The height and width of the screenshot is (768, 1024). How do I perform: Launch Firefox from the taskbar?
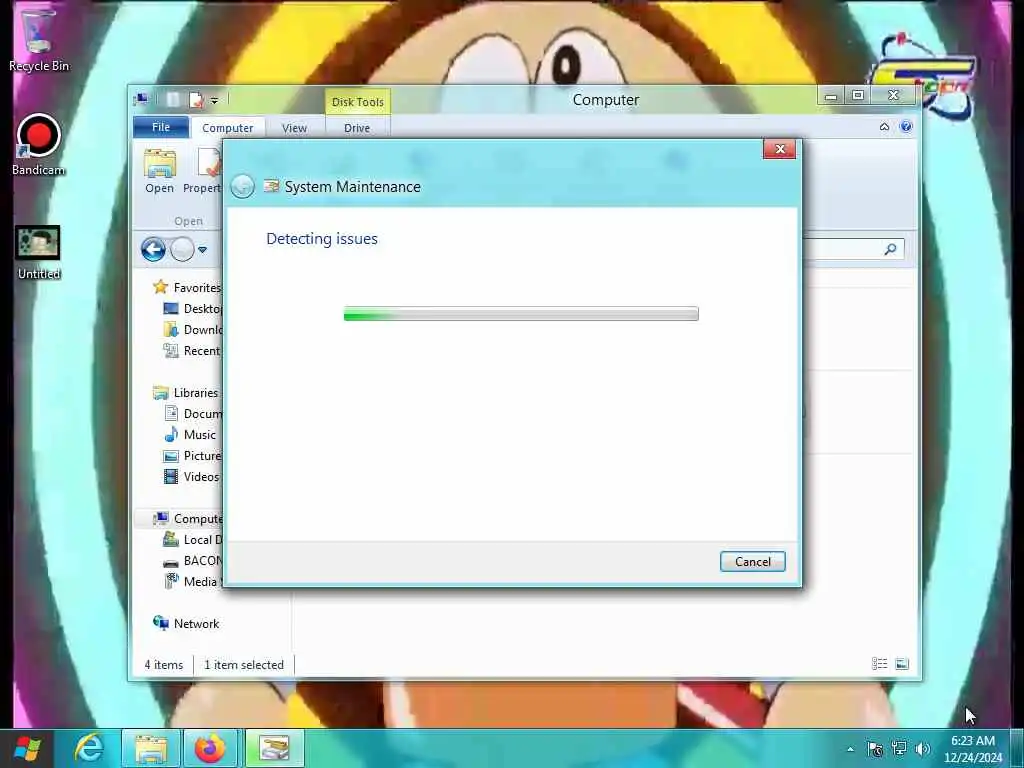(210, 748)
